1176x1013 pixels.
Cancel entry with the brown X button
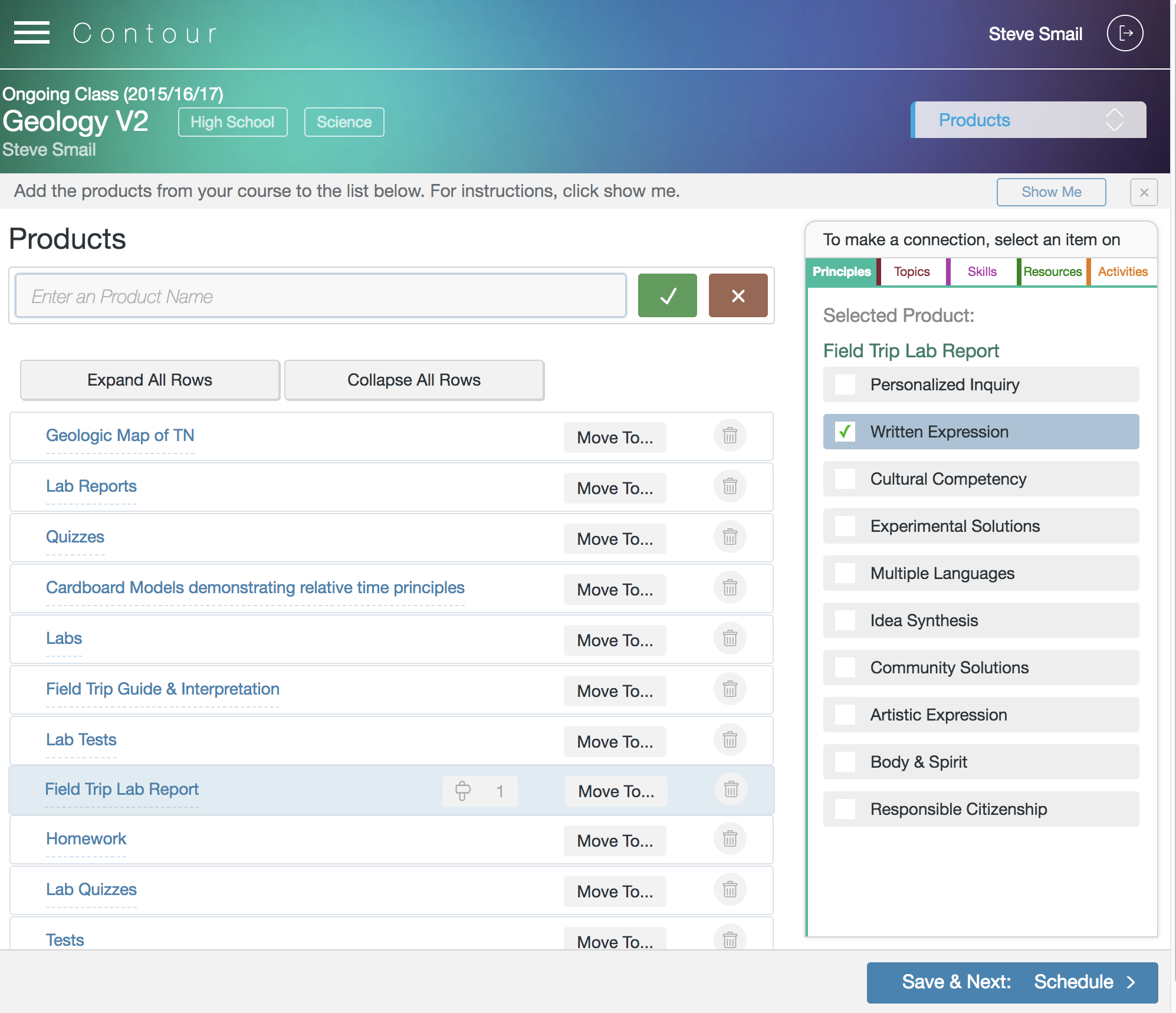738,295
